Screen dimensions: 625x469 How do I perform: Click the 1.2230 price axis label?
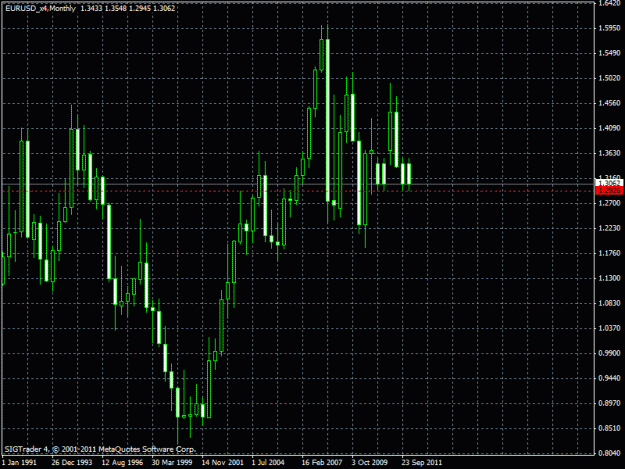point(610,228)
